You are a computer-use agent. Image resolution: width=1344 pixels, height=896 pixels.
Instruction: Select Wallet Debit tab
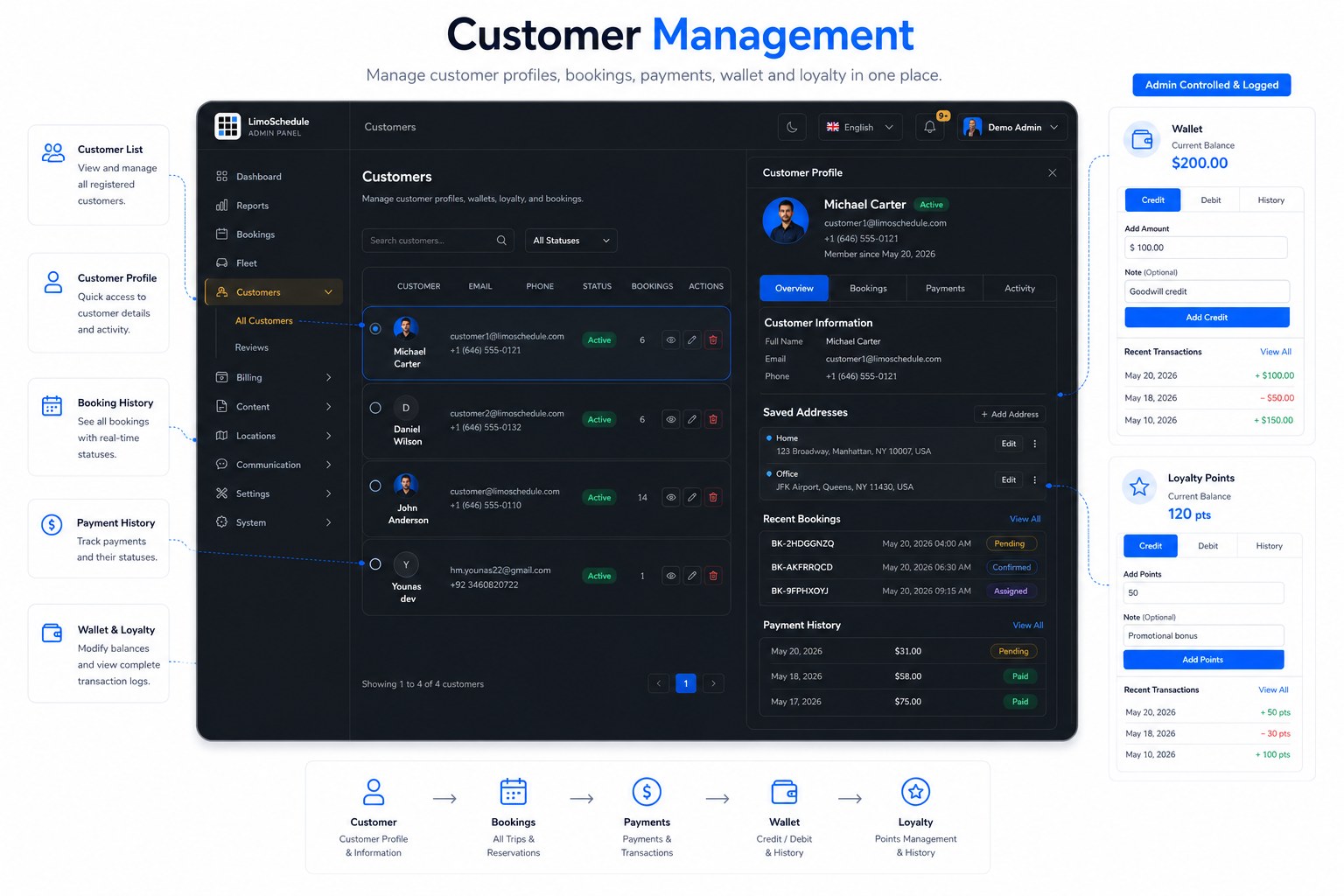[x=1211, y=200]
